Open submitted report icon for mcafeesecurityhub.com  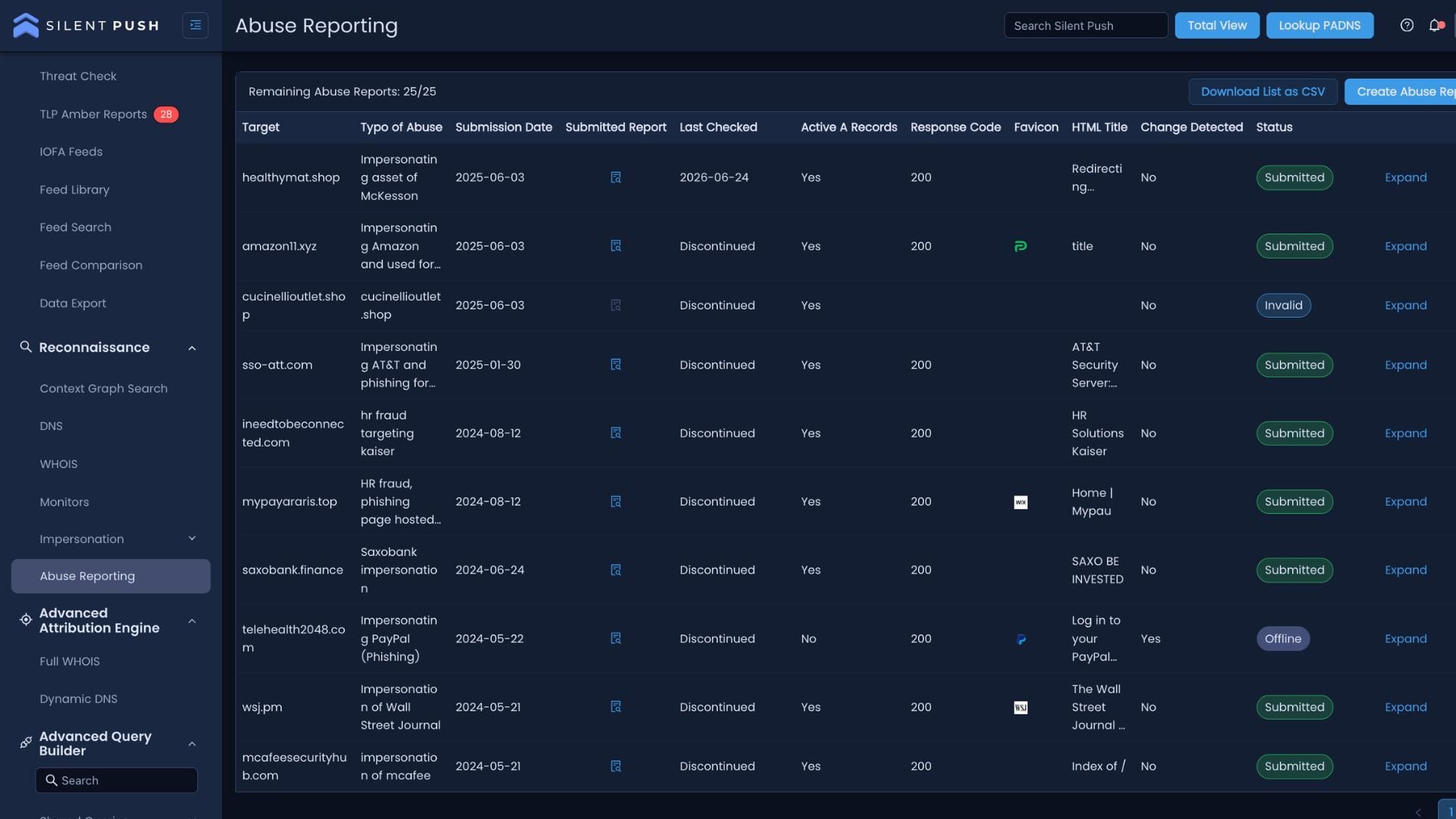tap(616, 766)
